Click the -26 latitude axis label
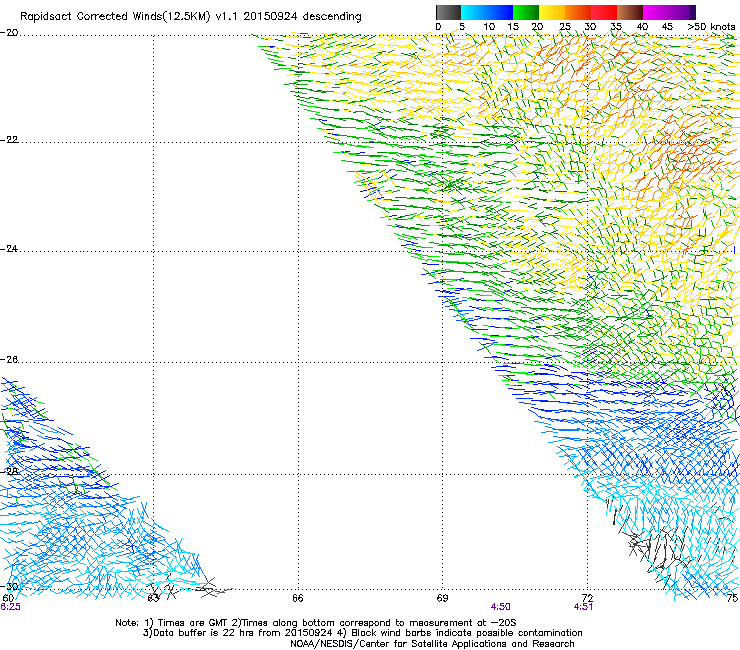 coord(9,360)
